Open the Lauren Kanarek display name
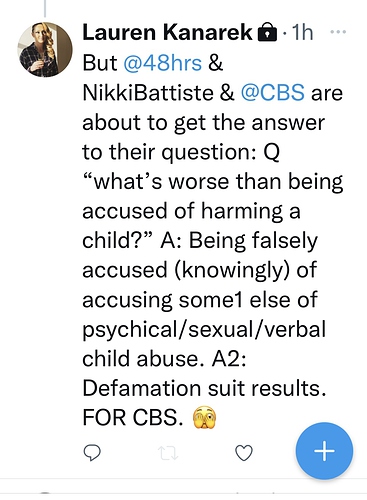 click(167, 32)
